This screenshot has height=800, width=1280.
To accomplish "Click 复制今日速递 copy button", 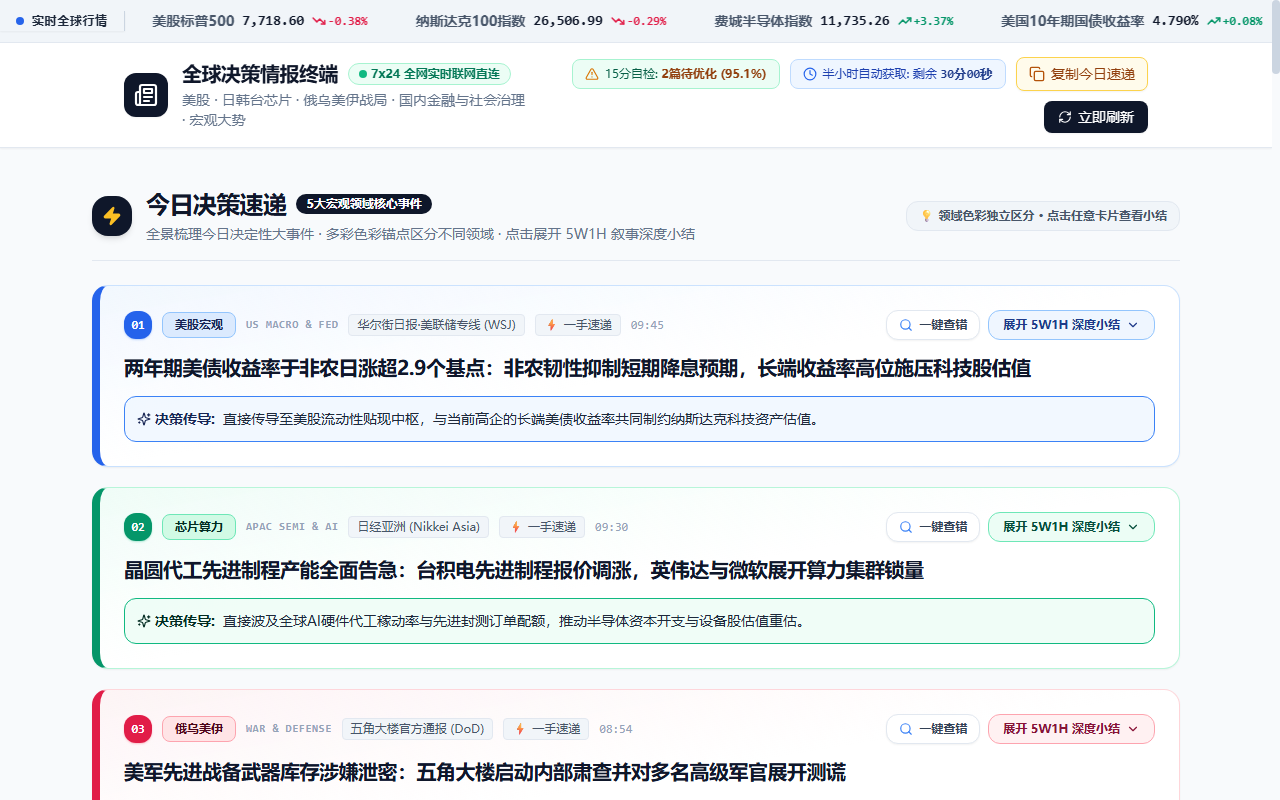I will point(1082,74).
